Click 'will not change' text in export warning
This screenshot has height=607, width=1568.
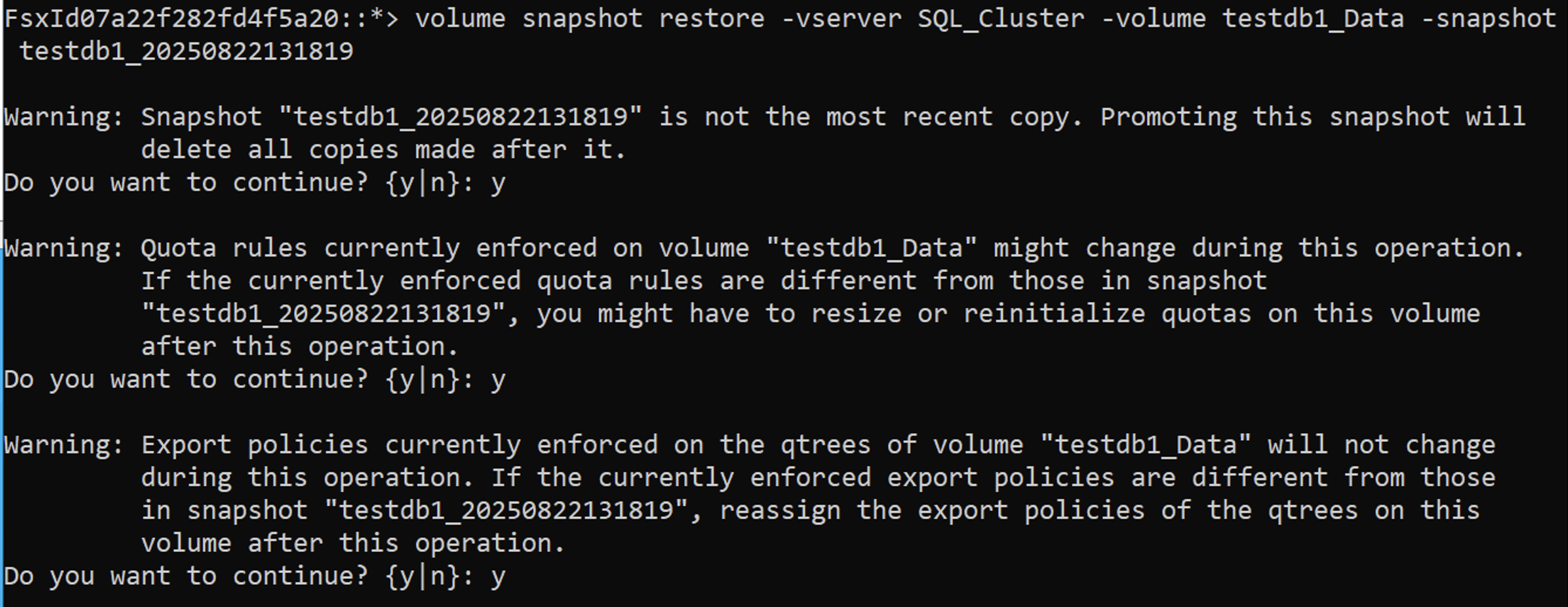click(x=1382, y=445)
